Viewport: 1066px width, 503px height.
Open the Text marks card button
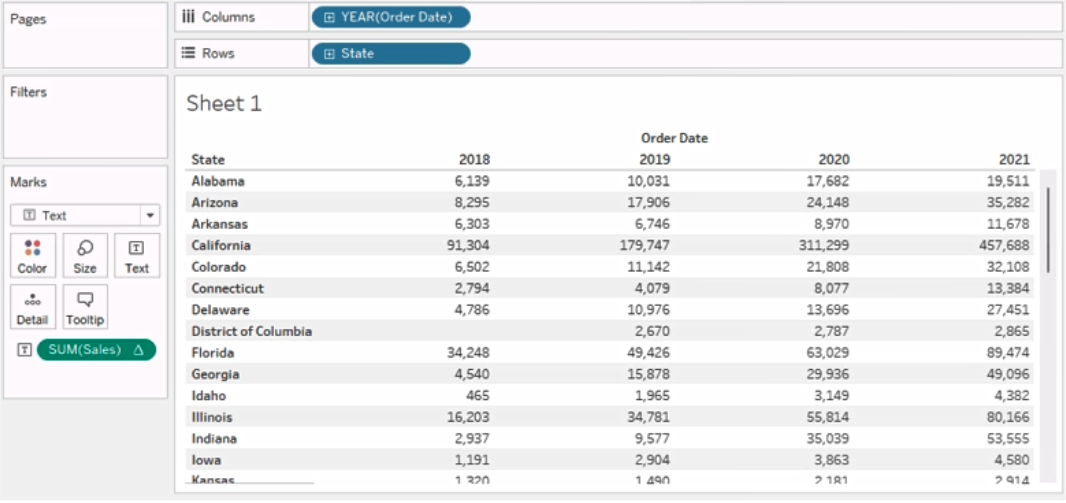click(x=137, y=256)
